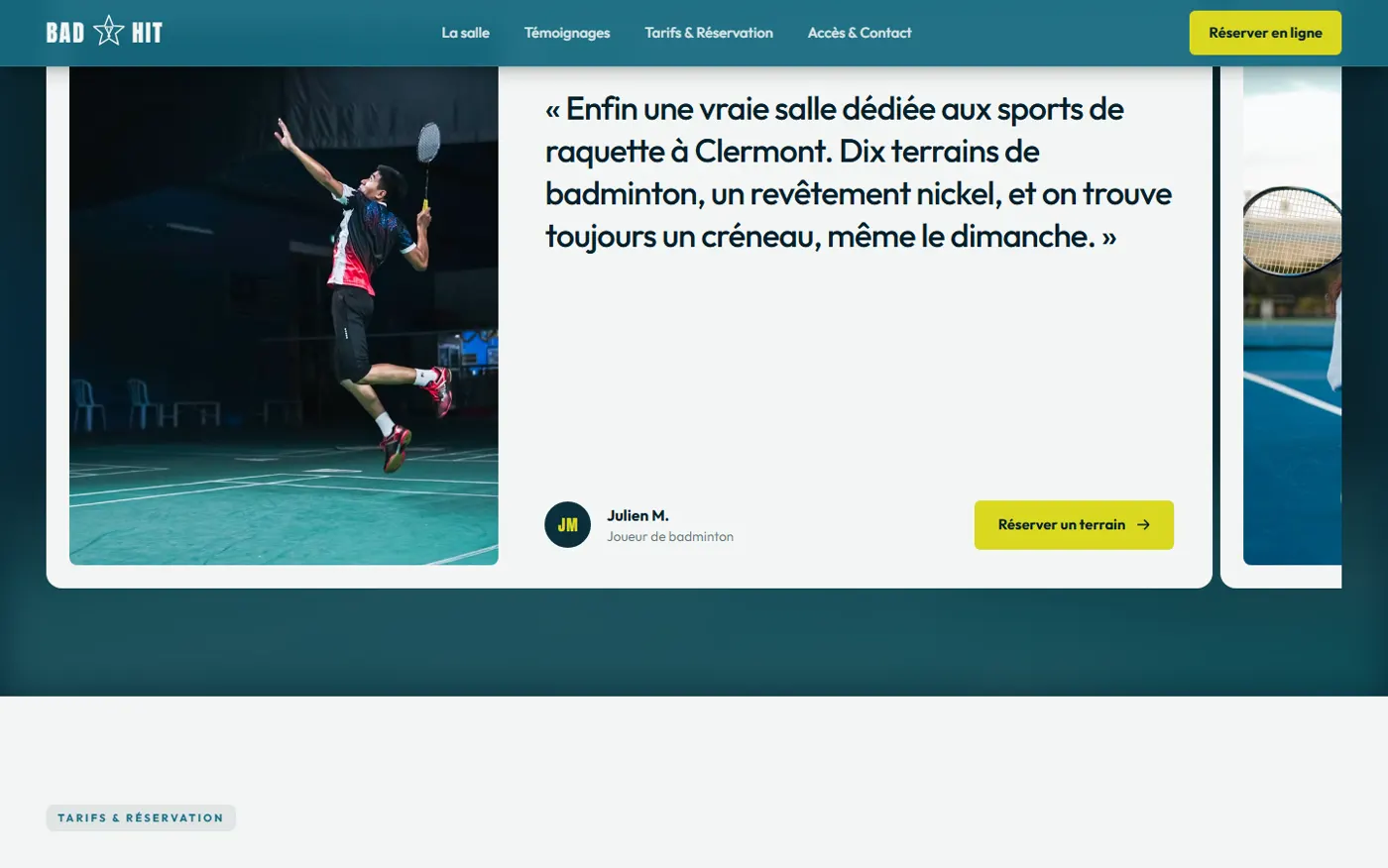The height and width of the screenshot is (868, 1388).
Task: Click the HIT text in the logo
Action: [x=147, y=33]
